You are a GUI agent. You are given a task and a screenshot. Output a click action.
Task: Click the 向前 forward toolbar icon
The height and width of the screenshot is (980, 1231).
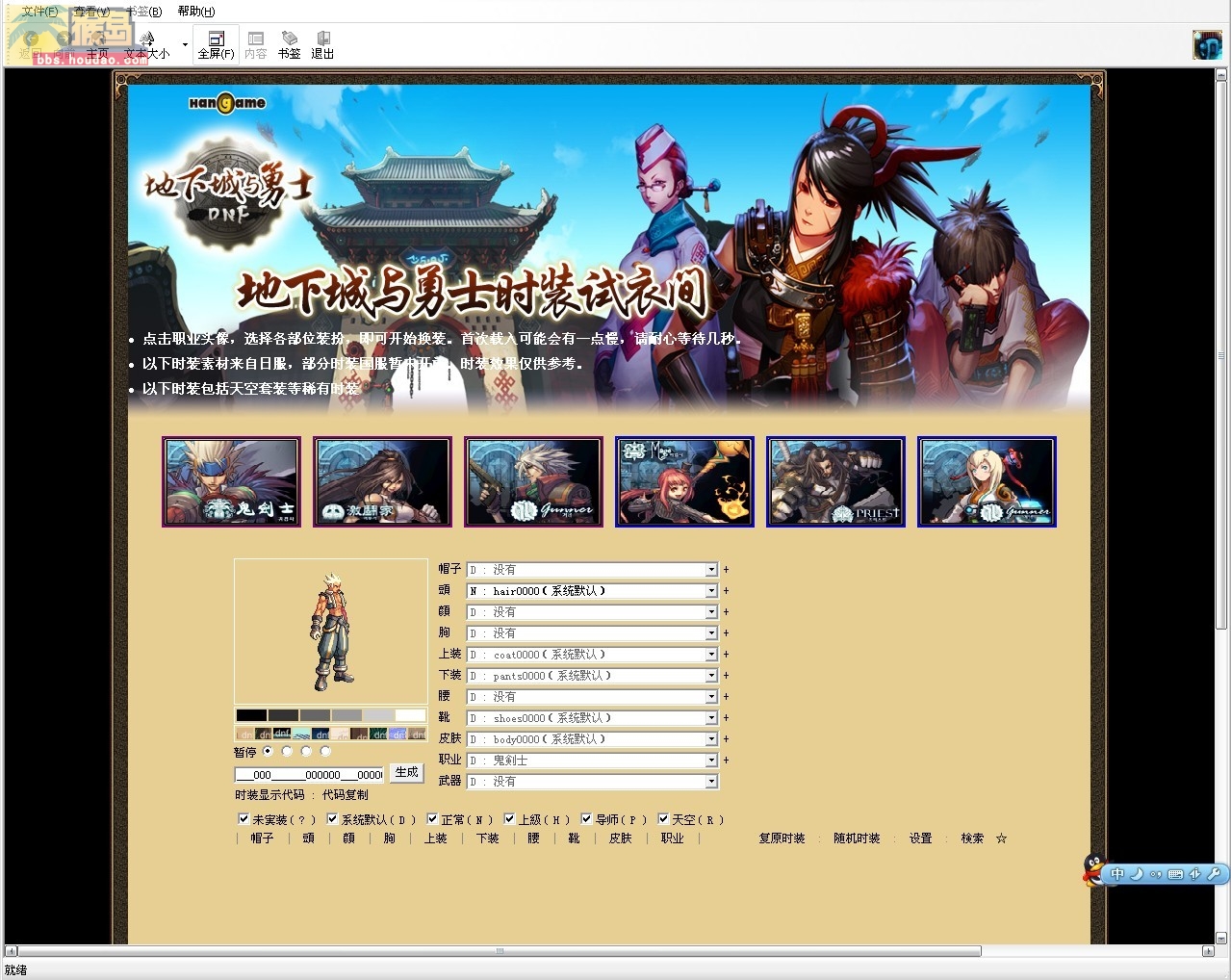64,44
